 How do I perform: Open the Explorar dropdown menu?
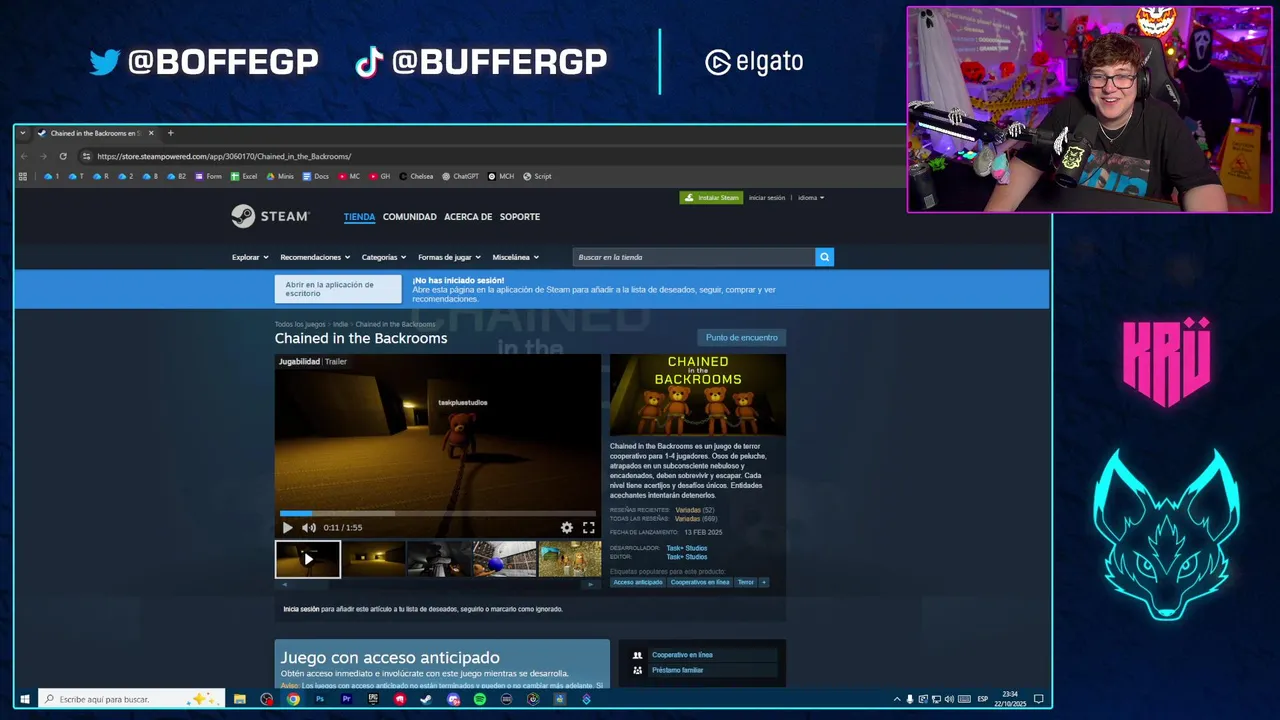(250, 257)
